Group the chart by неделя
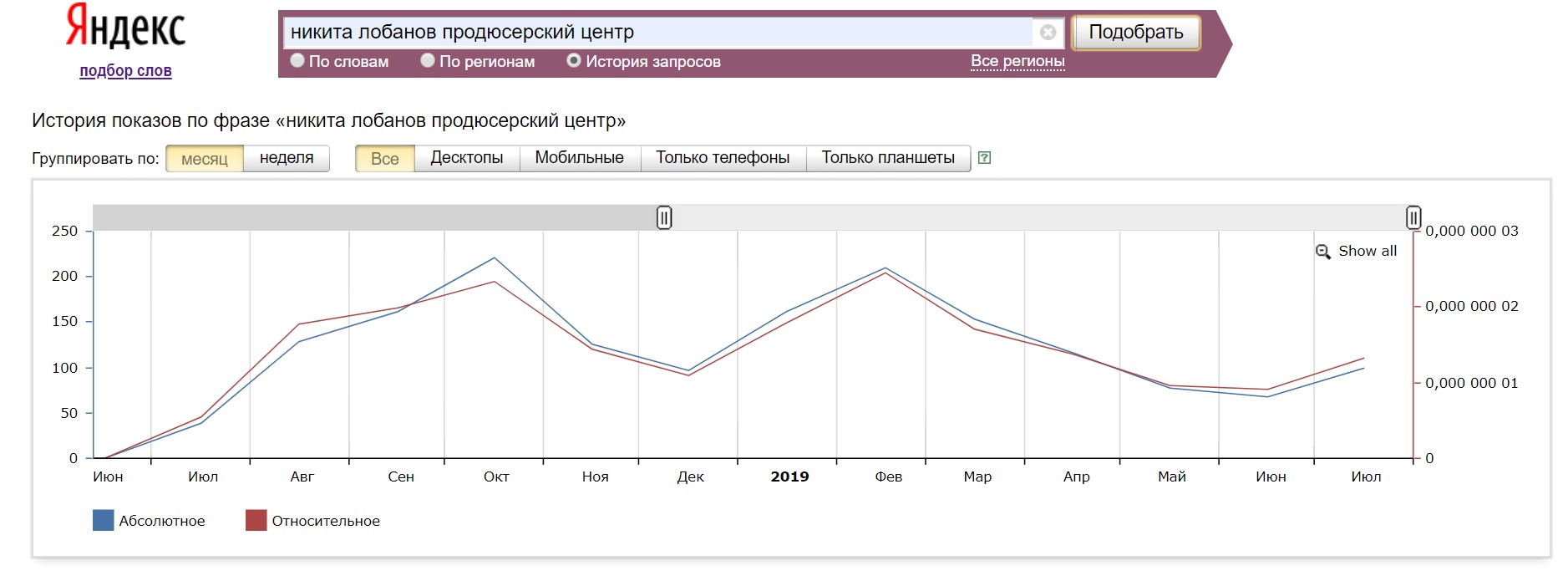This screenshot has height=581, width=1568. click(x=287, y=158)
